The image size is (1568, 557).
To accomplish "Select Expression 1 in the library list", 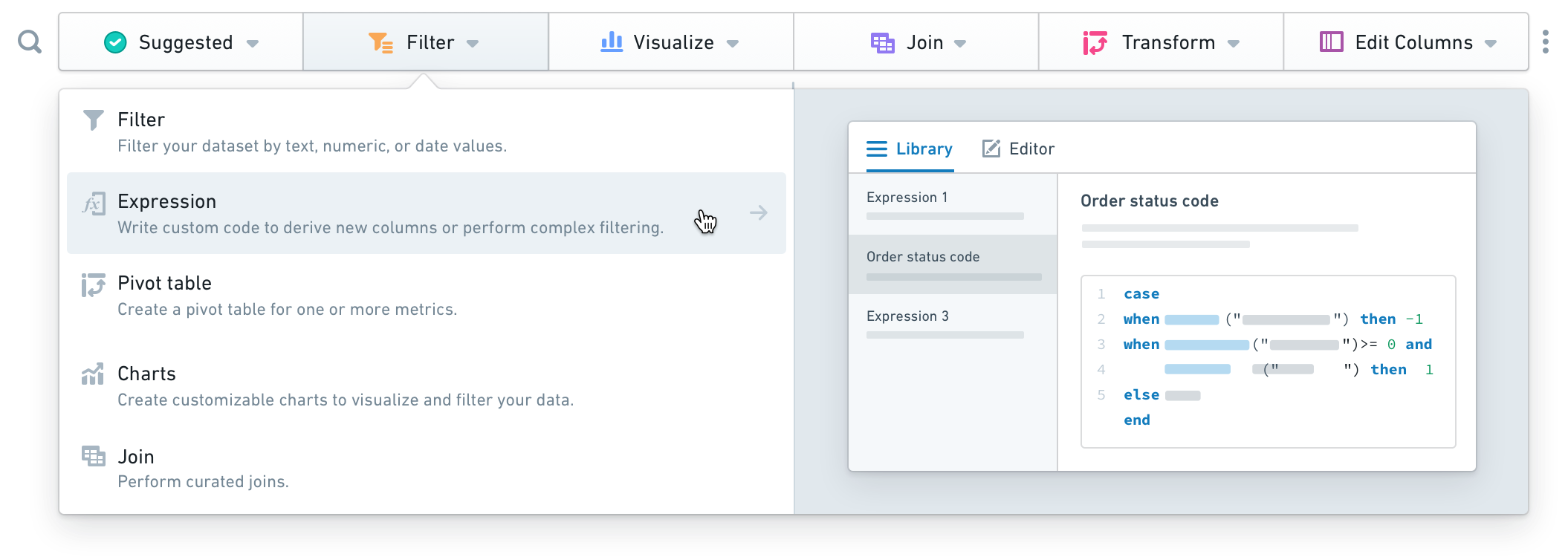I will click(953, 204).
